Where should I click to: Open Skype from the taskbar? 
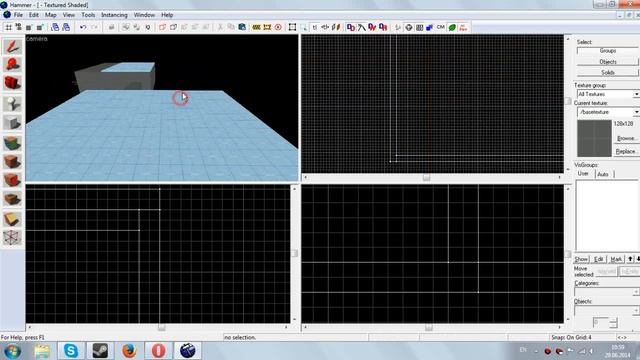click(71, 351)
